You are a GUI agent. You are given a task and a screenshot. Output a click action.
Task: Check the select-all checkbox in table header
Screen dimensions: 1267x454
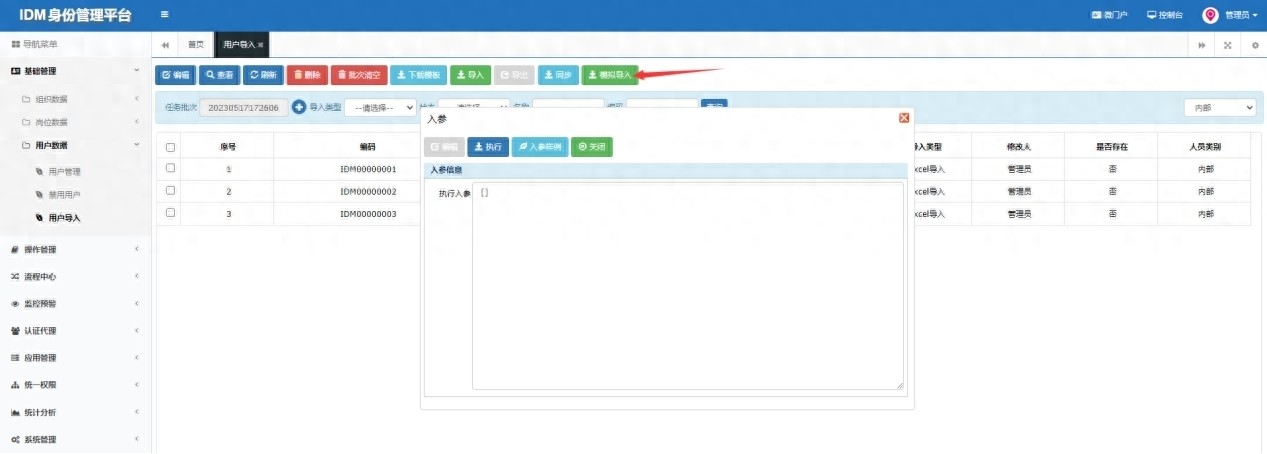[x=171, y=147]
